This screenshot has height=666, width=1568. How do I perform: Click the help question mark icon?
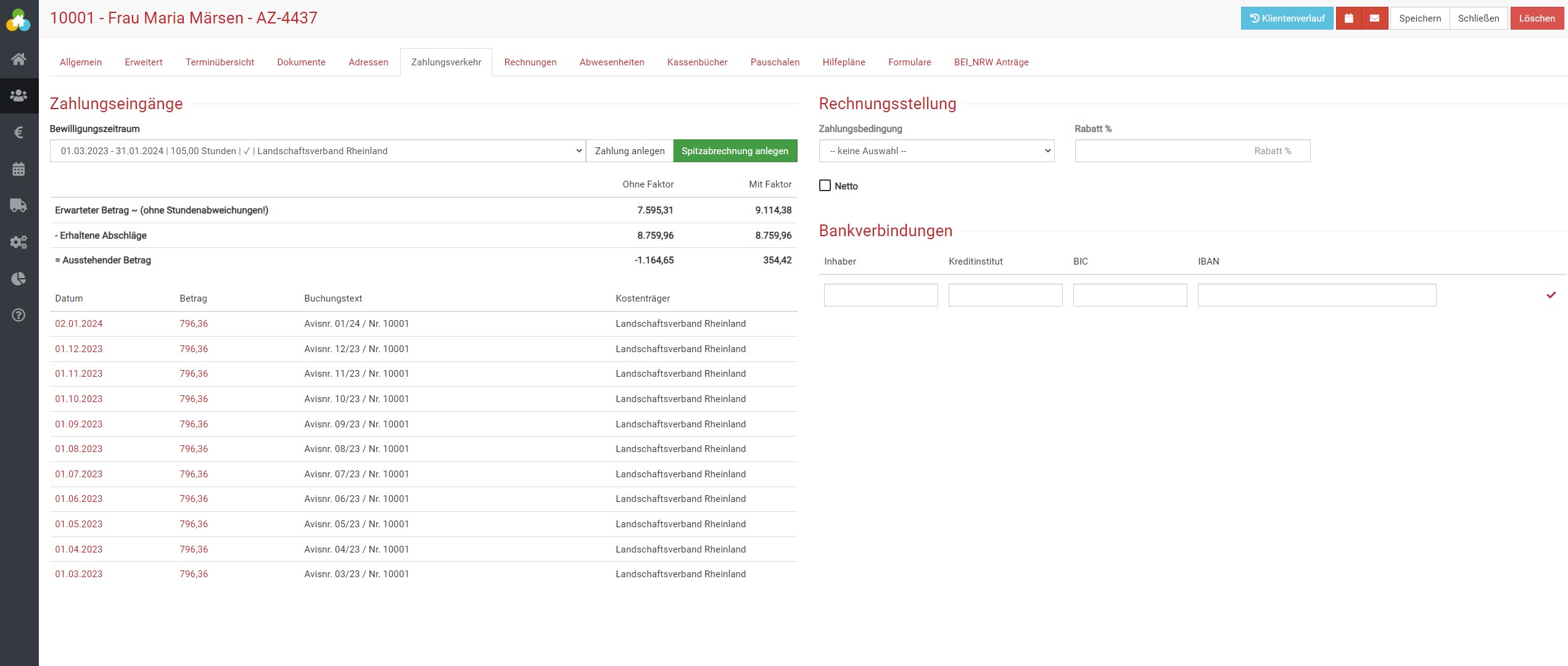click(x=19, y=315)
